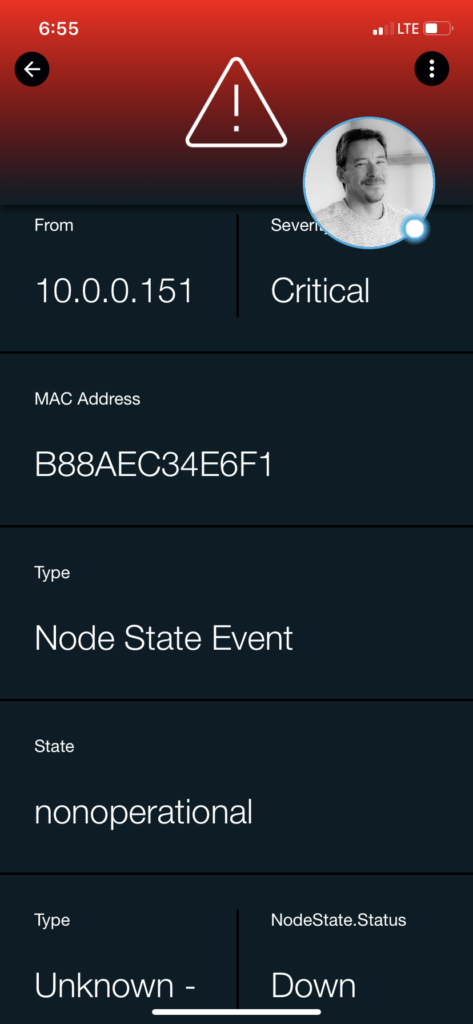The width and height of the screenshot is (473, 1024).
Task: Tap the Unknown - type value
Action: [115, 985]
